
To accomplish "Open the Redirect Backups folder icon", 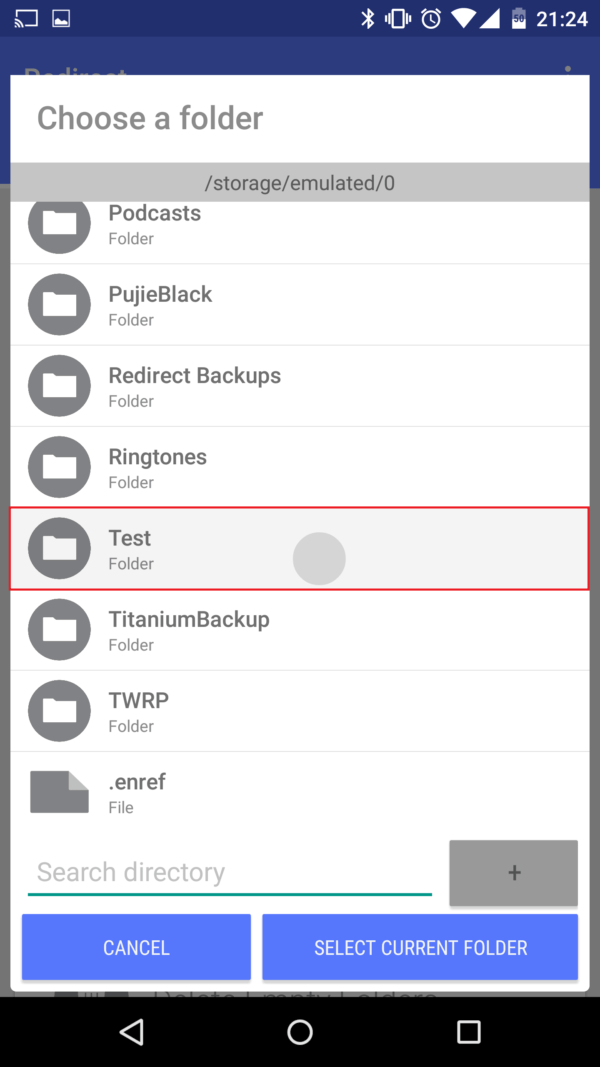I will tap(59, 386).
